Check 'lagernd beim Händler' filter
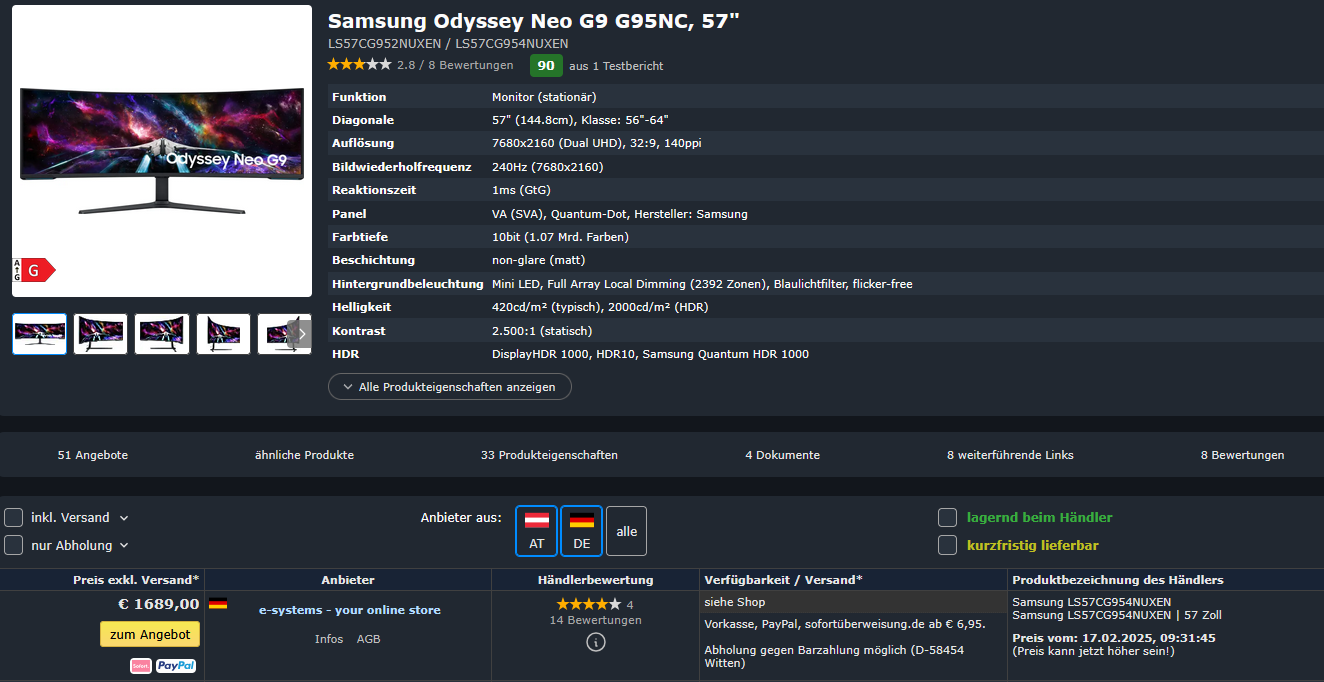This screenshot has height=682, width=1324. pos(947,517)
